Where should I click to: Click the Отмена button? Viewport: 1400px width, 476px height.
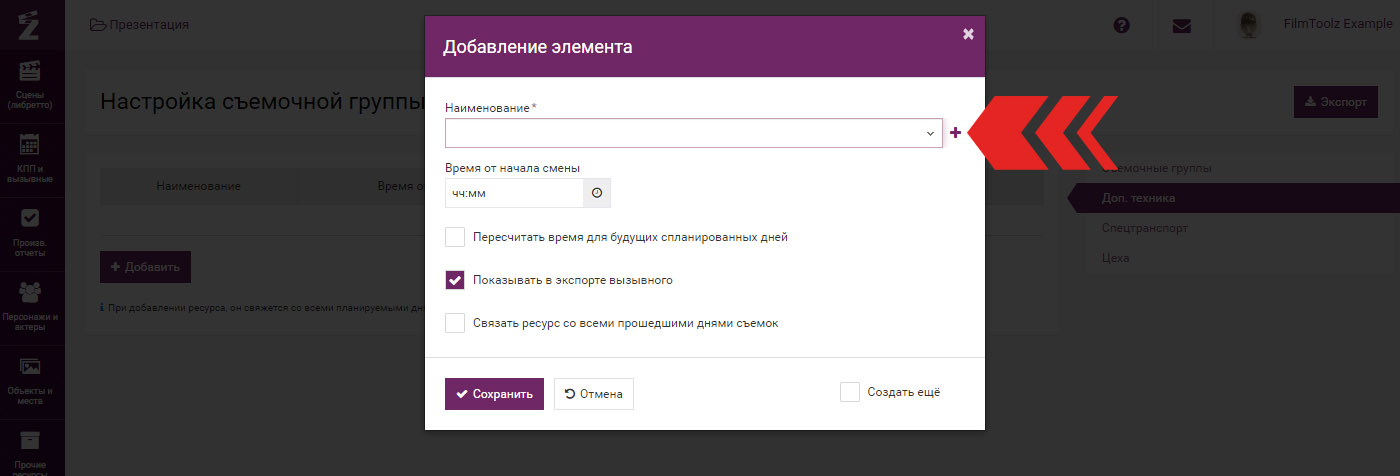[594, 394]
